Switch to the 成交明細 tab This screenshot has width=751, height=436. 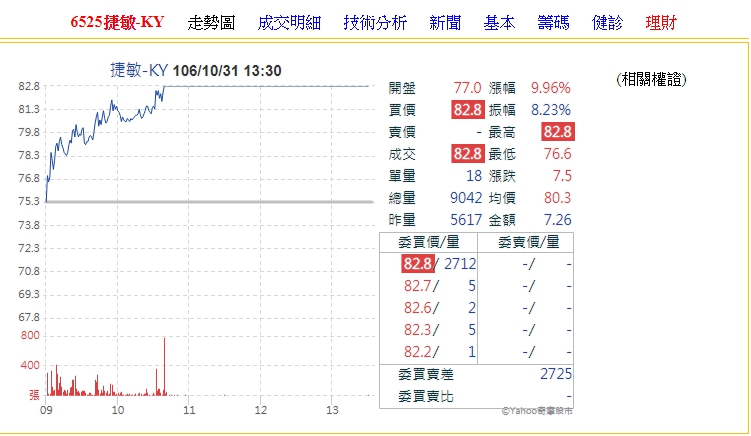point(289,23)
